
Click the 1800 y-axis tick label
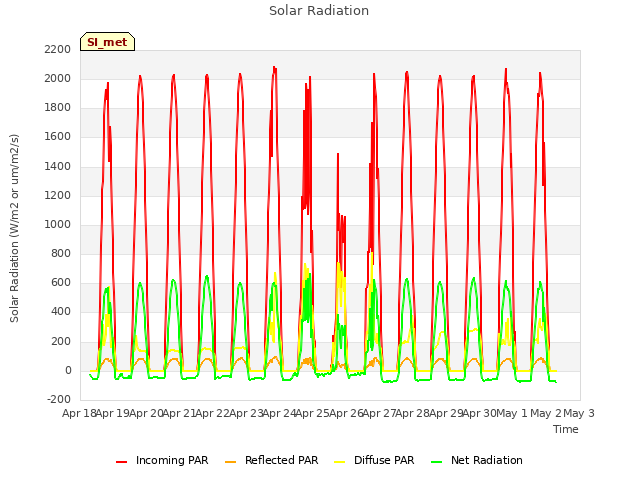pos(58,108)
